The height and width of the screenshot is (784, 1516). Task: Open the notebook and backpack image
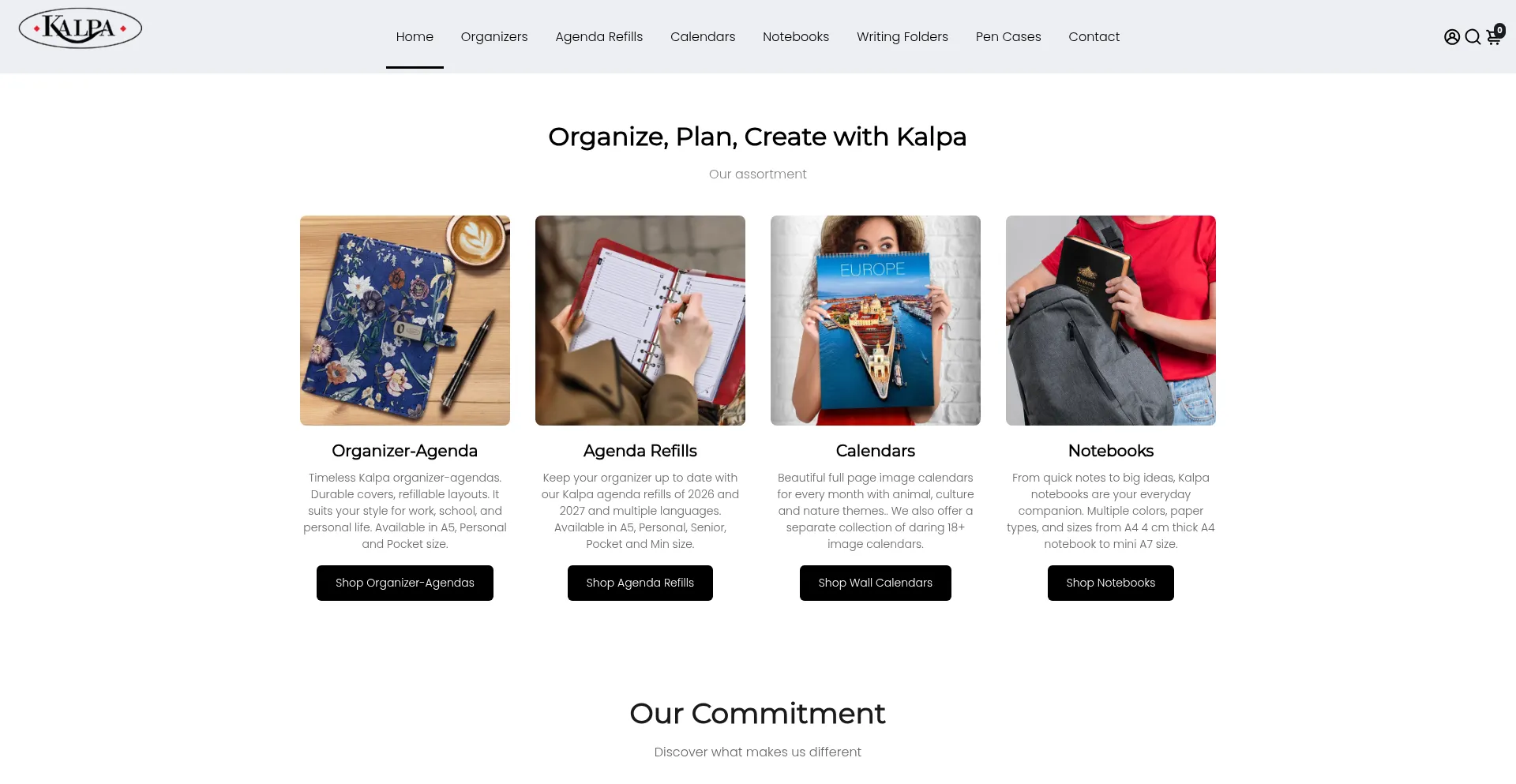pyautogui.click(x=1111, y=321)
